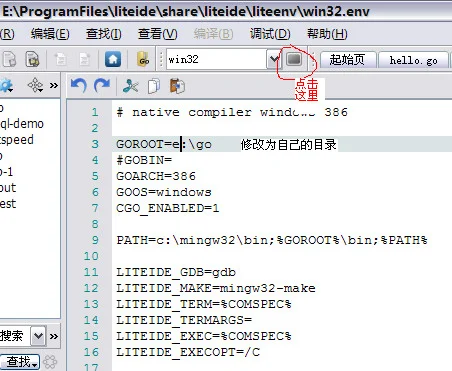452x371 pixels.
Task: Open the 调试(D) menu
Action: (270, 34)
